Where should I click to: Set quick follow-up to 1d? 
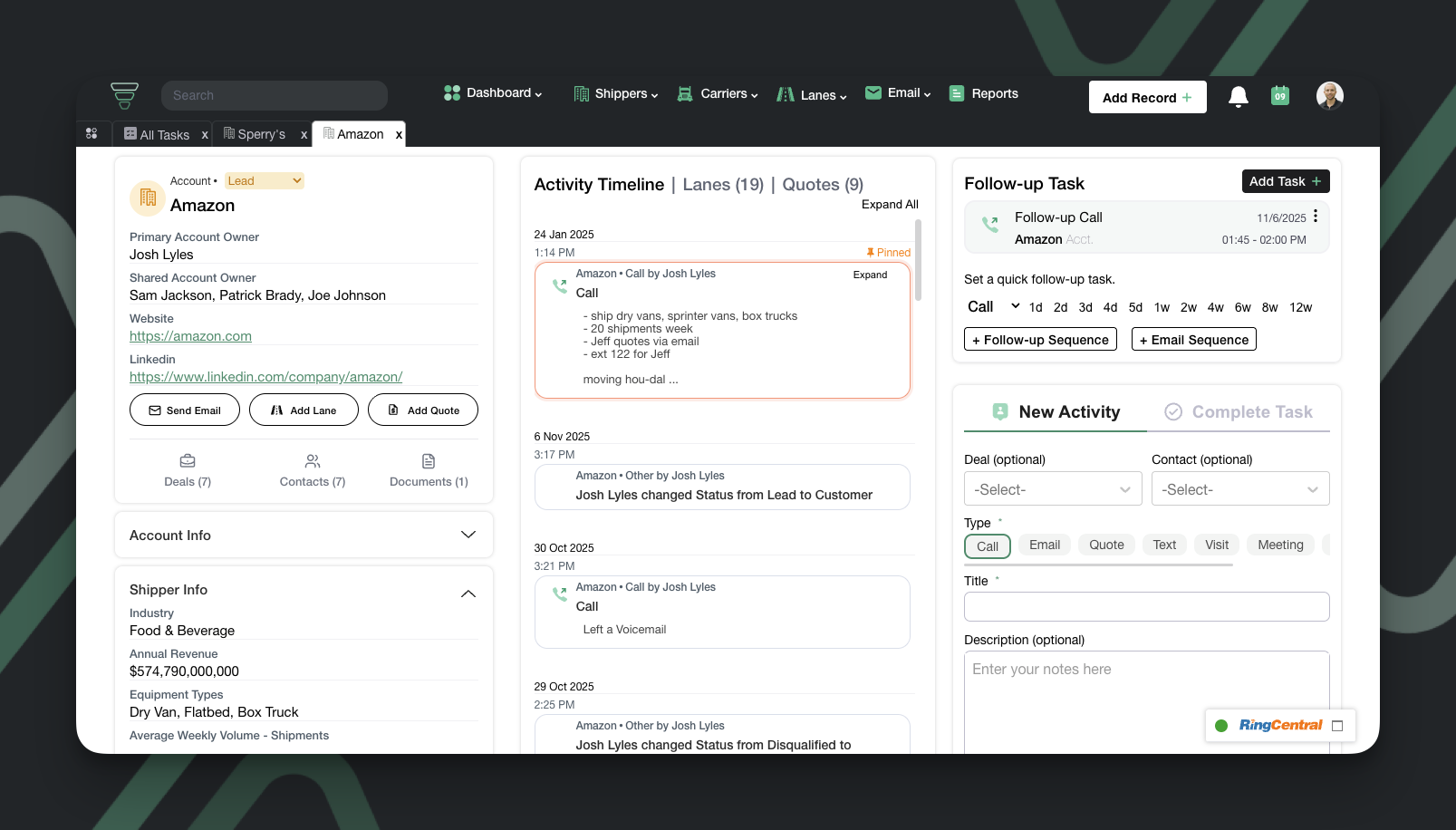1036,307
